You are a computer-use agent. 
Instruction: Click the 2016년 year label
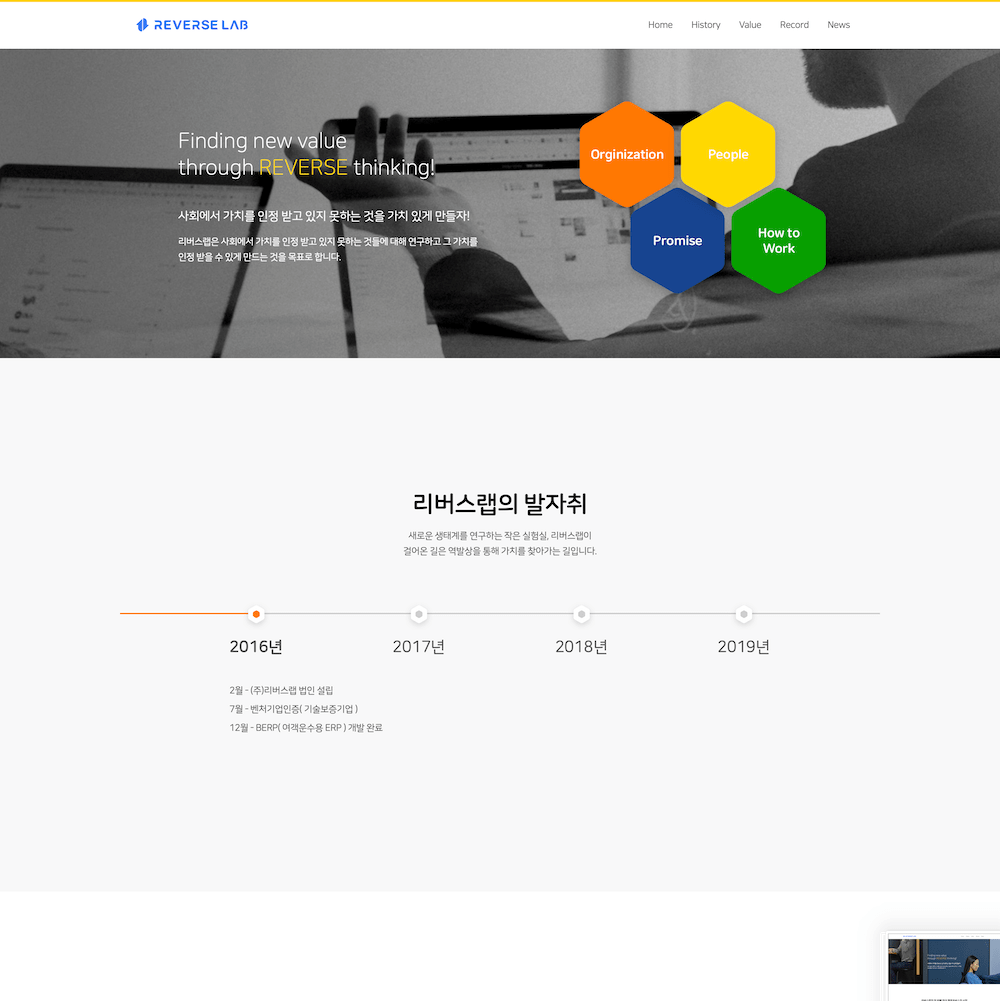tap(256, 647)
